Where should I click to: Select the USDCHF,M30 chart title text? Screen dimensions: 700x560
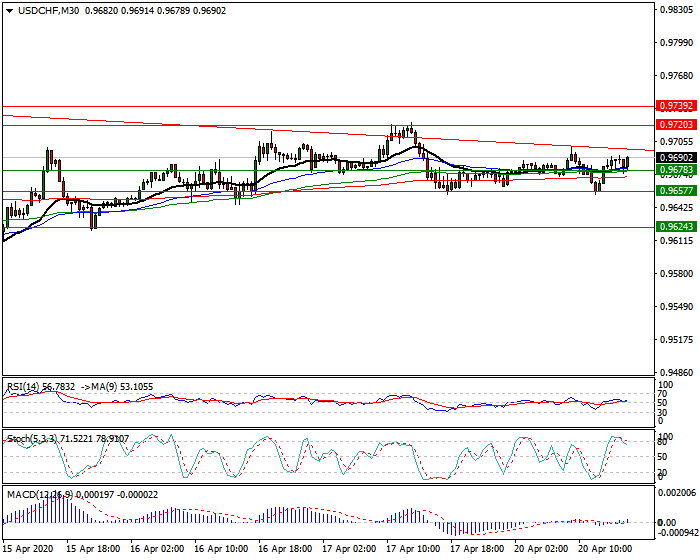coord(49,11)
